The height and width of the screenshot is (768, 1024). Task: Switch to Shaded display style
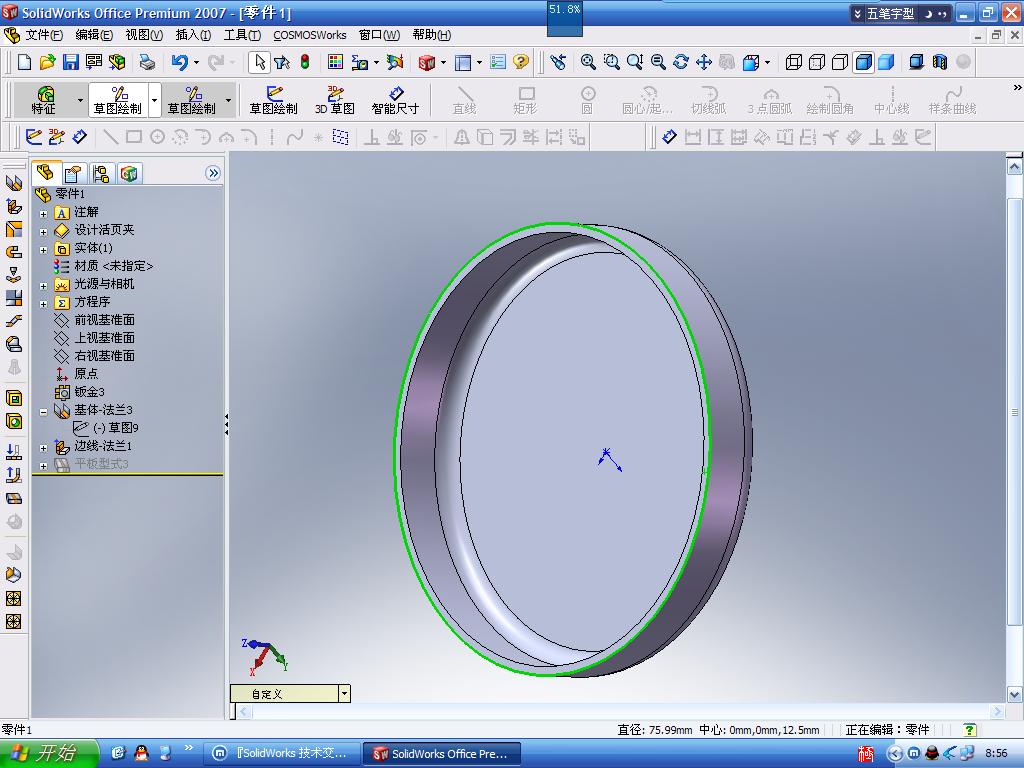click(886, 62)
